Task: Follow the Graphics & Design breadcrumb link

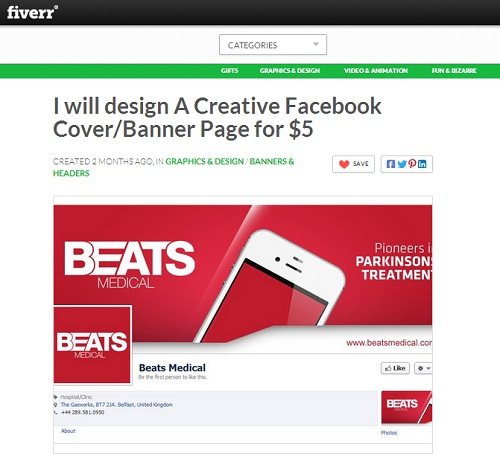Action: (x=205, y=162)
